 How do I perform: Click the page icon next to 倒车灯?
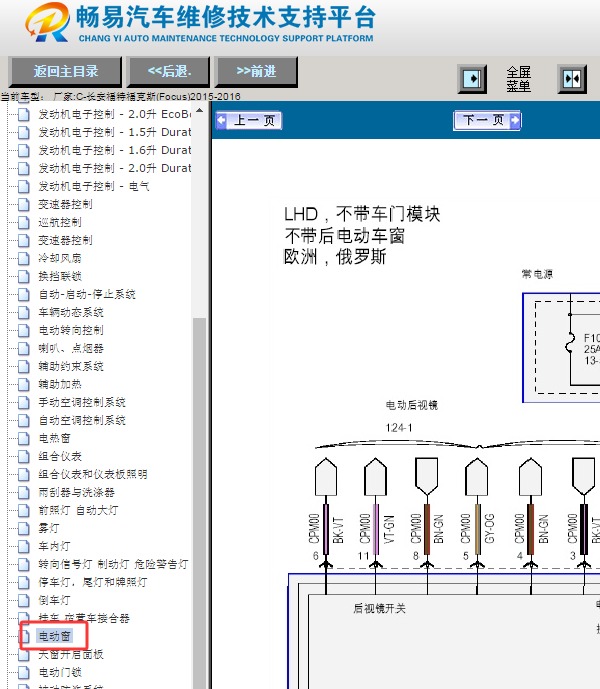coord(24,601)
